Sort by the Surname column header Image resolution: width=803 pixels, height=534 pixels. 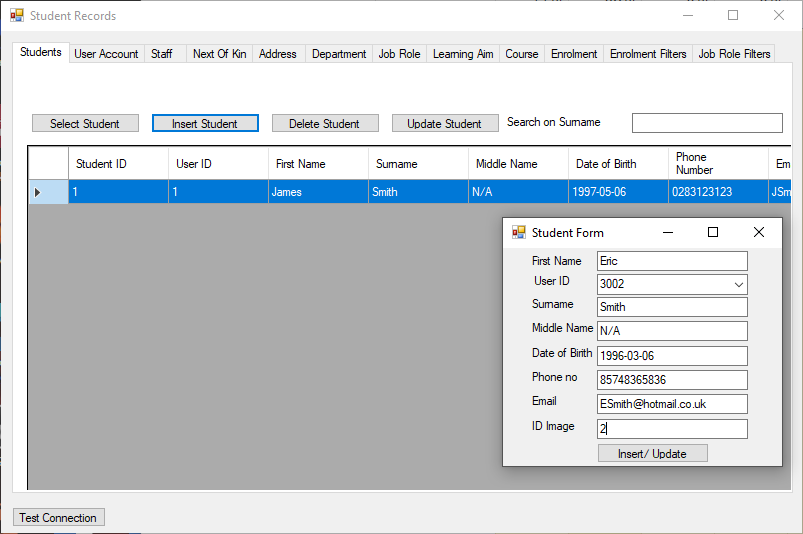pos(418,164)
